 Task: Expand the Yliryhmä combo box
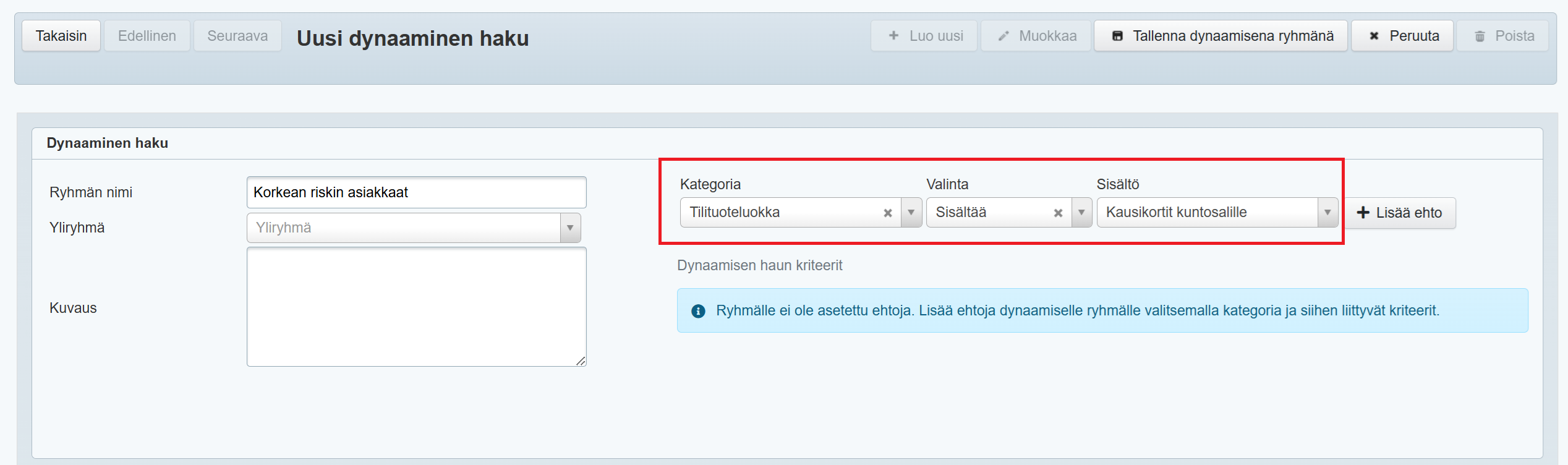coord(569,228)
